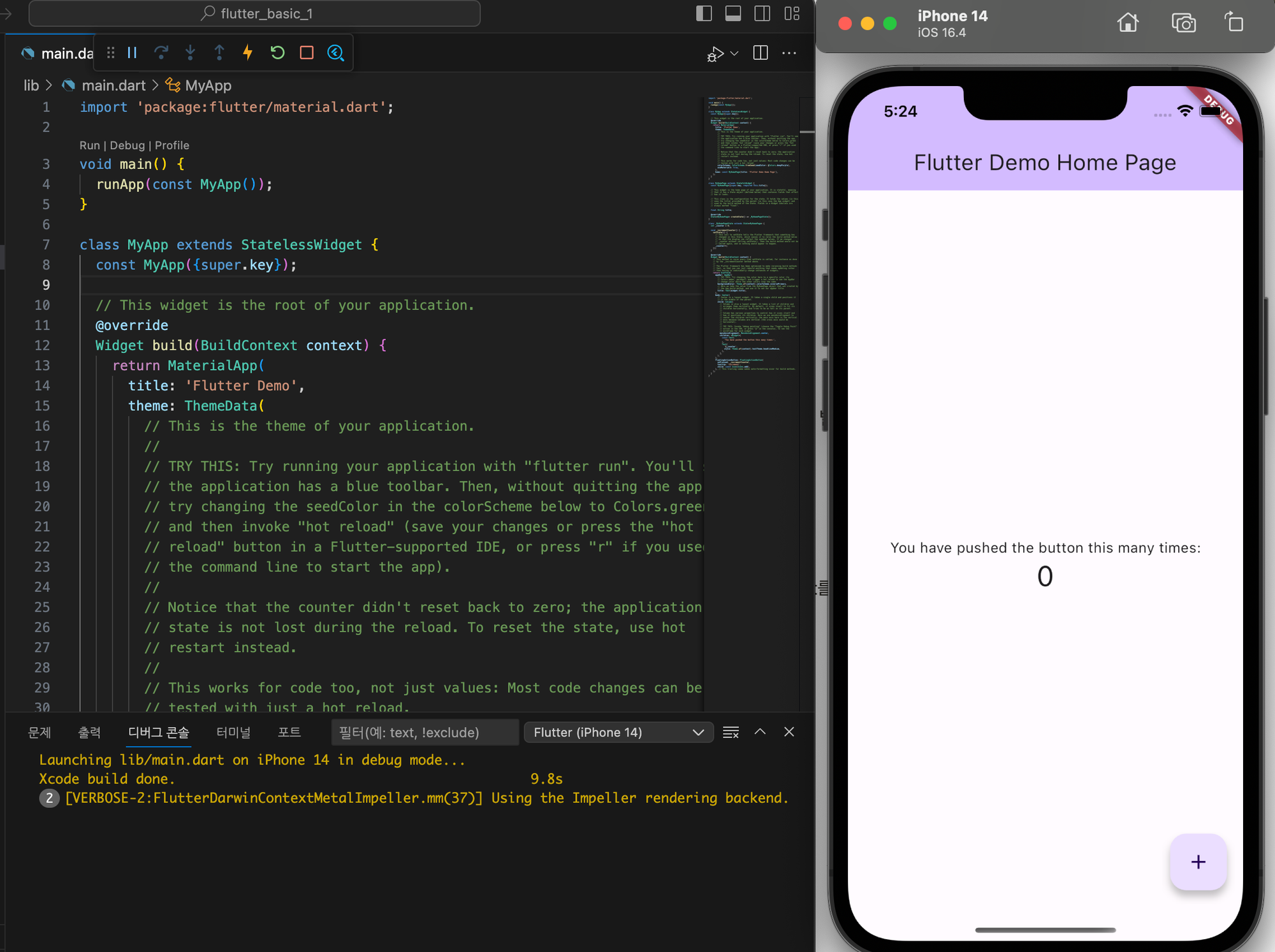Screen dimensions: 1275x952
Task: Open the 출력 panel tab
Action: coord(89,732)
